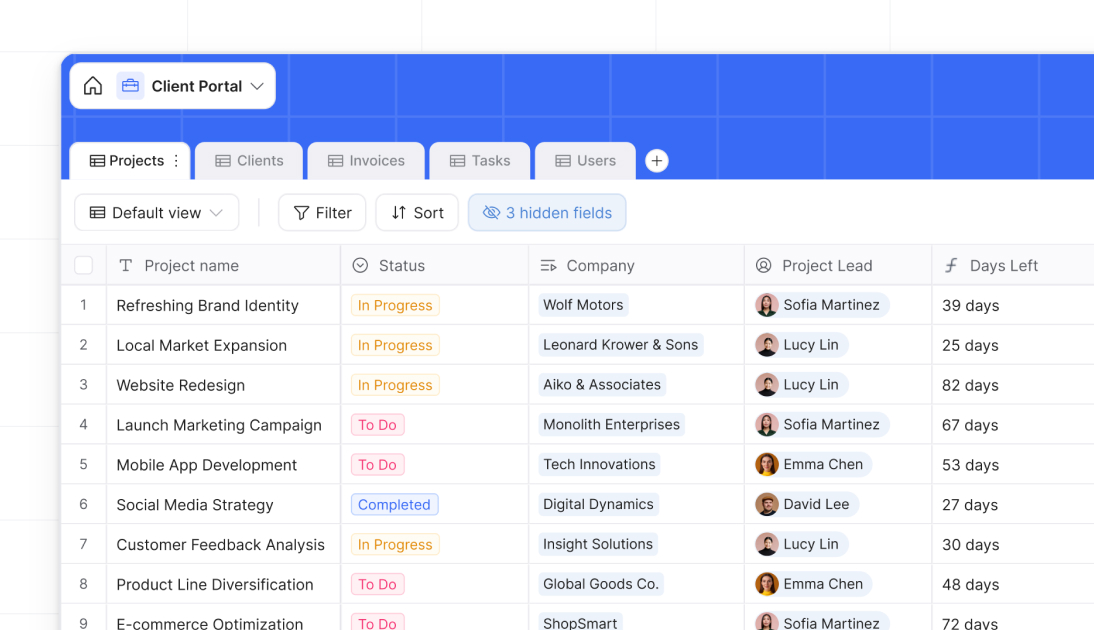This screenshot has height=630, width=1094.
Task: Click the Completed status tag
Action: coord(394,505)
